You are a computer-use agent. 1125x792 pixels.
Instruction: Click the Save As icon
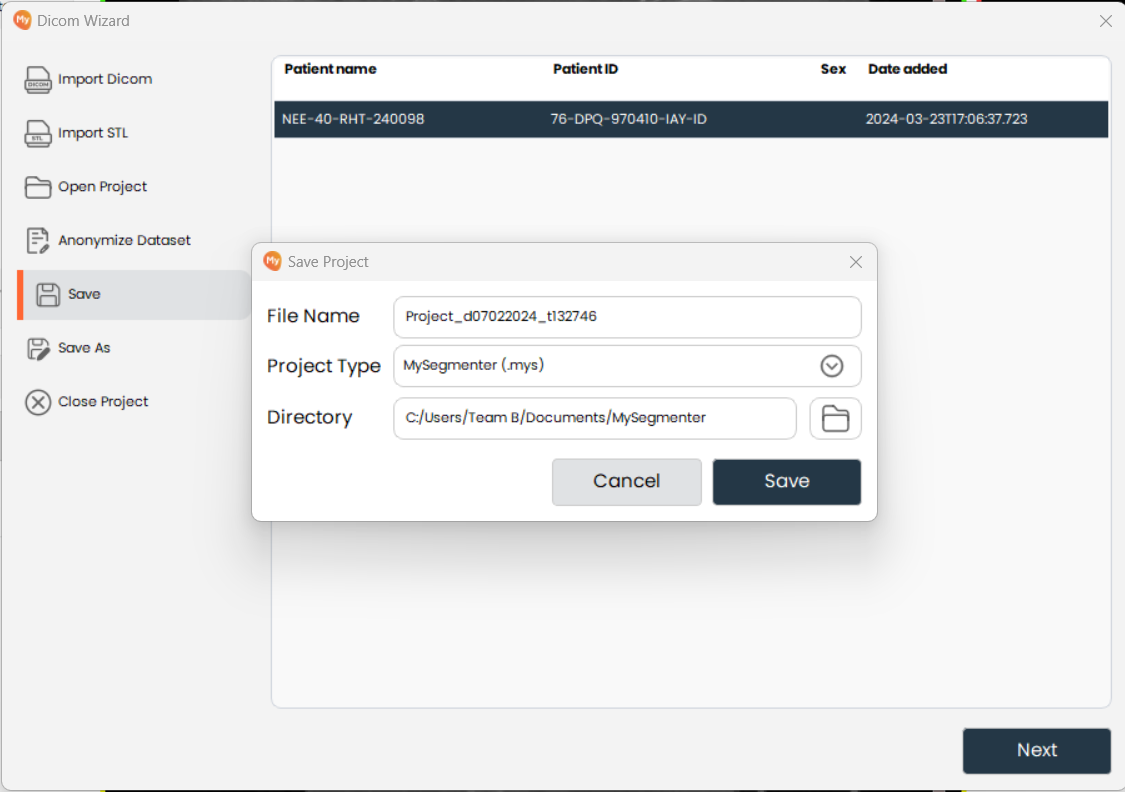[x=37, y=348]
